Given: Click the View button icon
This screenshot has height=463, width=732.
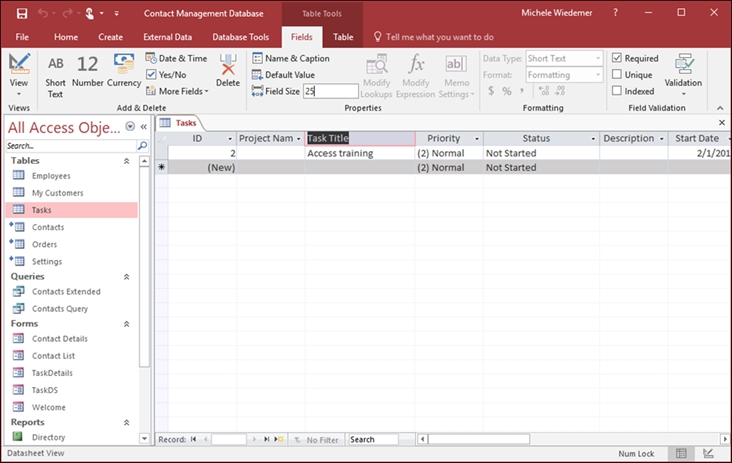Looking at the screenshot, I should tap(19, 63).
